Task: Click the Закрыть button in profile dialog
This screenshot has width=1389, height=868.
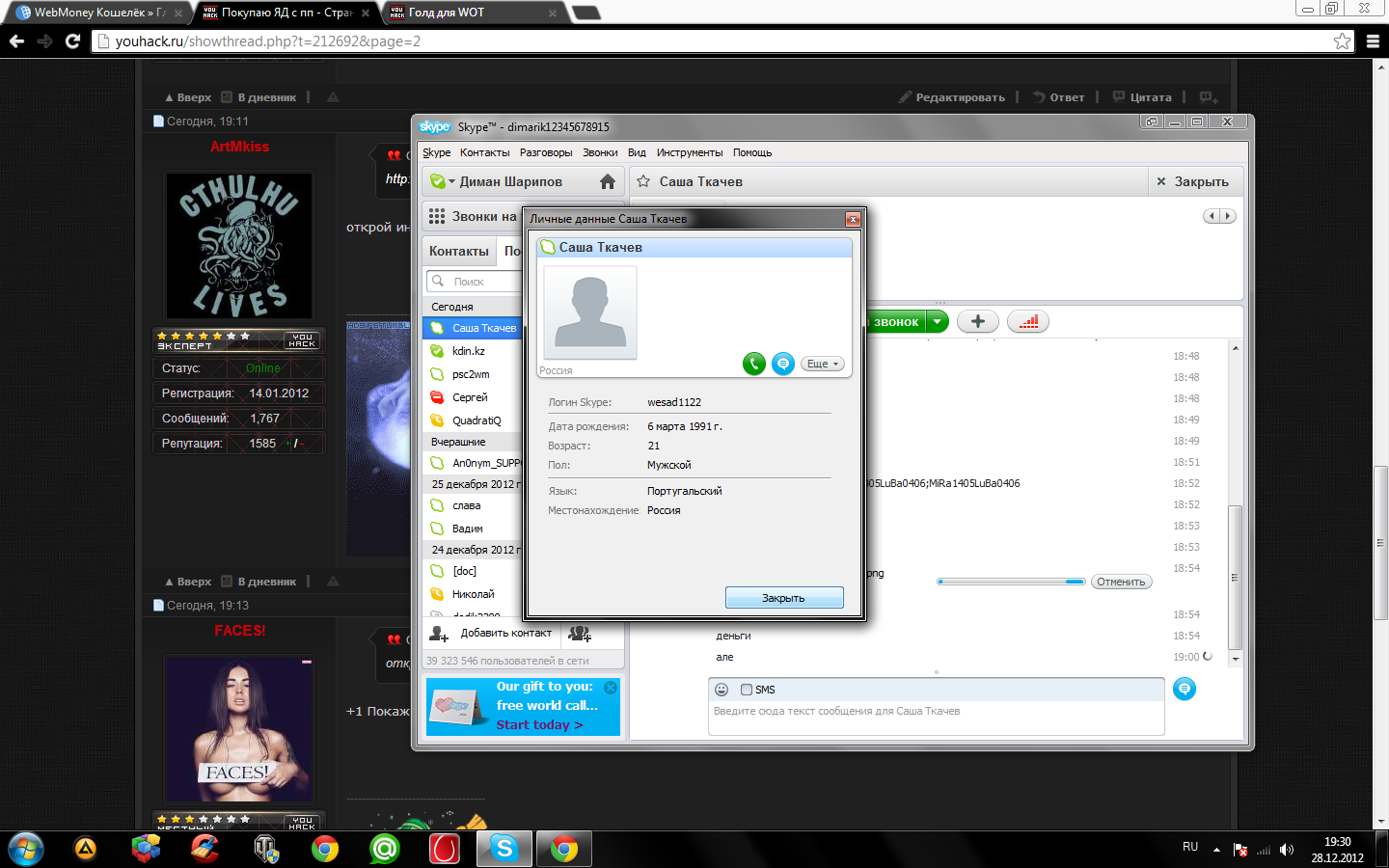Action: click(x=784, y=598)
